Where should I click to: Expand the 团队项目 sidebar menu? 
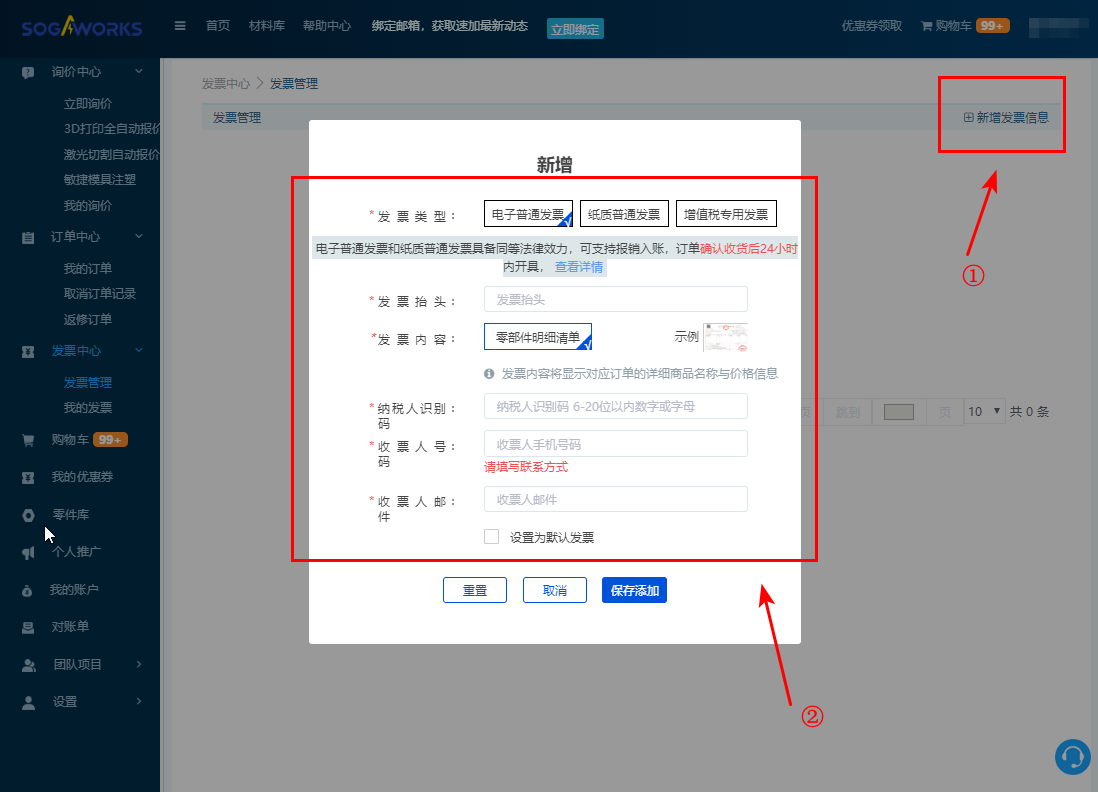coord(138,664)
